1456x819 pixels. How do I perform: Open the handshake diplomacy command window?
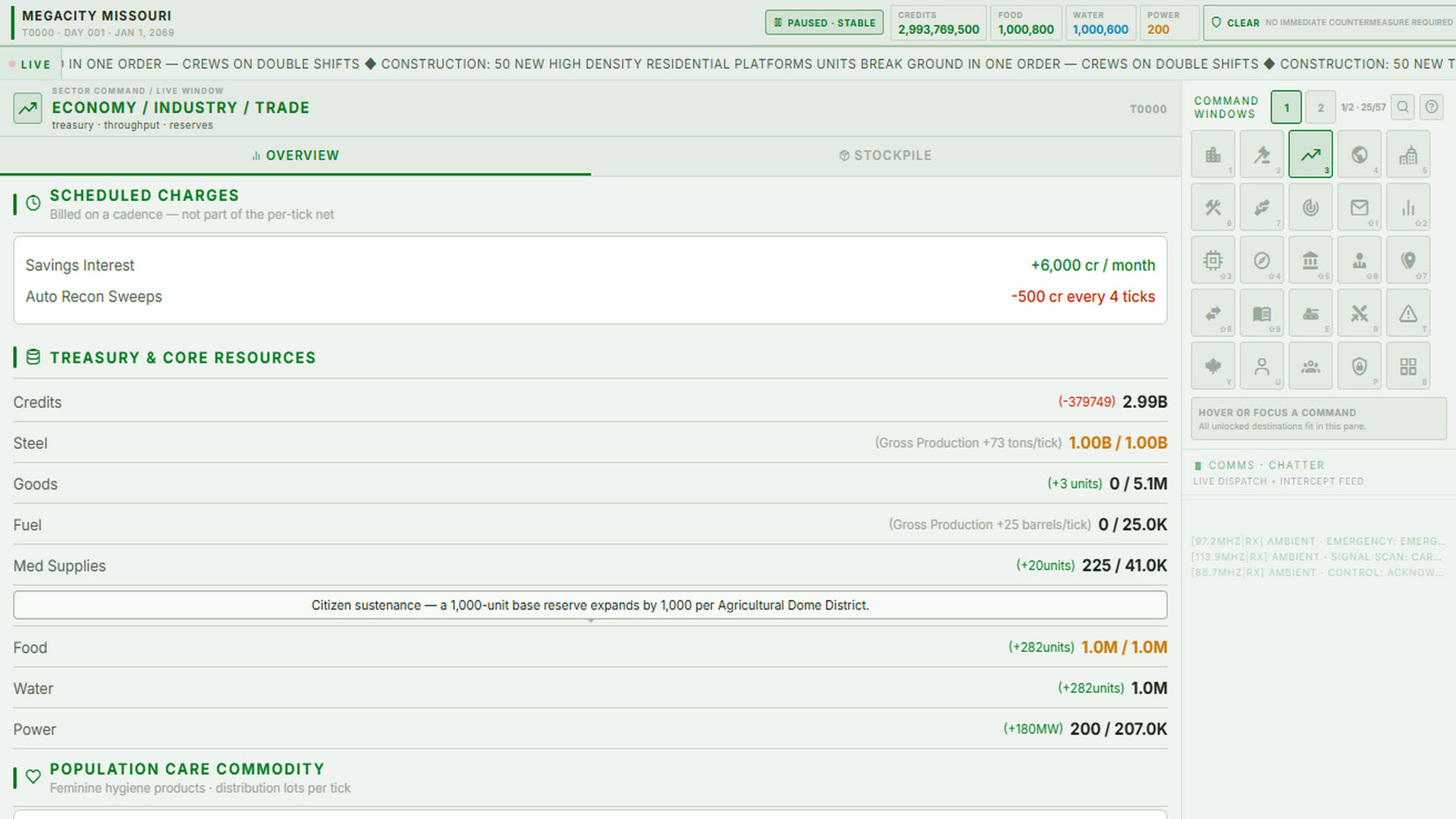pyautogui.click(x=1262, y=207)
